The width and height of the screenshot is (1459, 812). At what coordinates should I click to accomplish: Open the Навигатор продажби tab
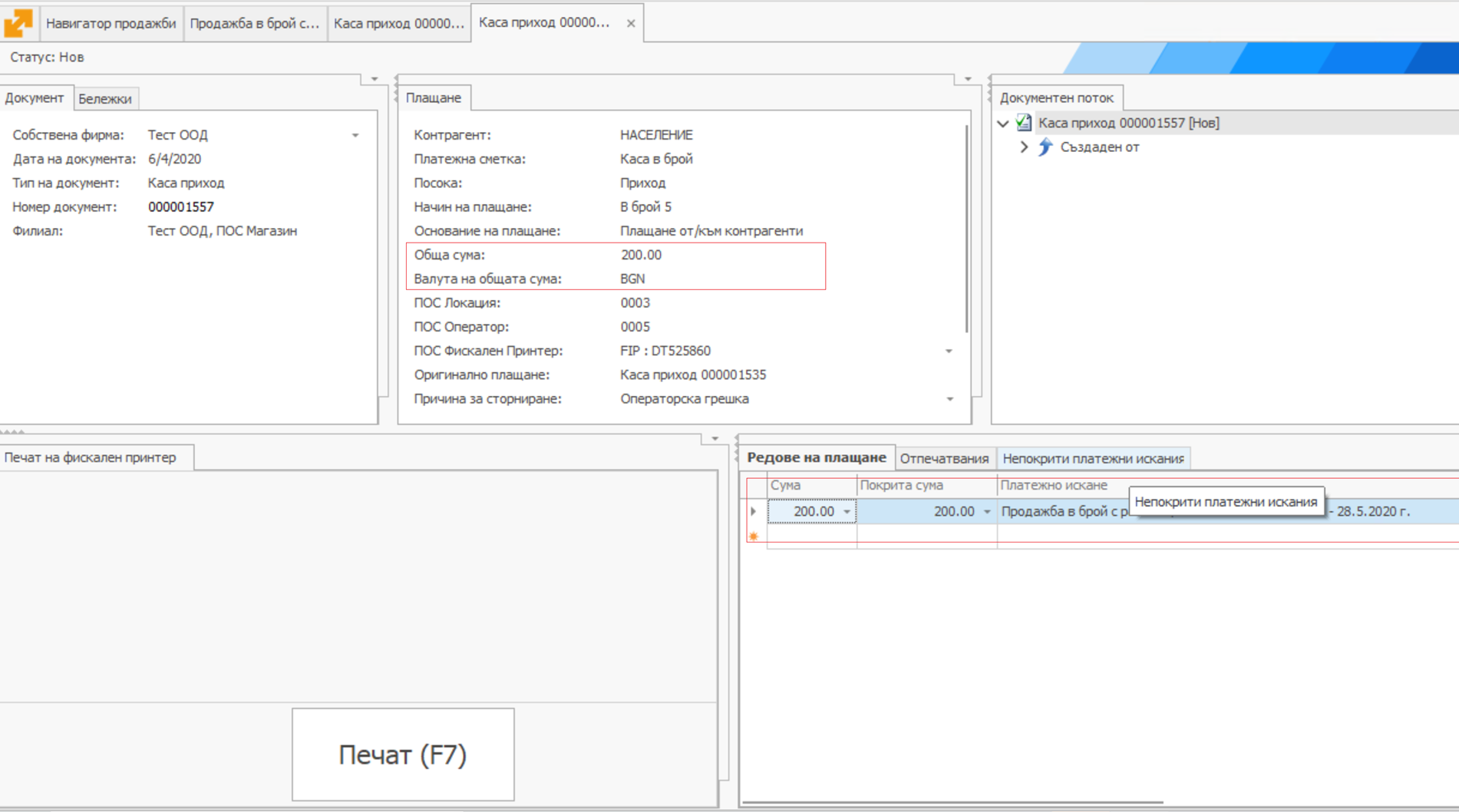[x=111, y=23]
